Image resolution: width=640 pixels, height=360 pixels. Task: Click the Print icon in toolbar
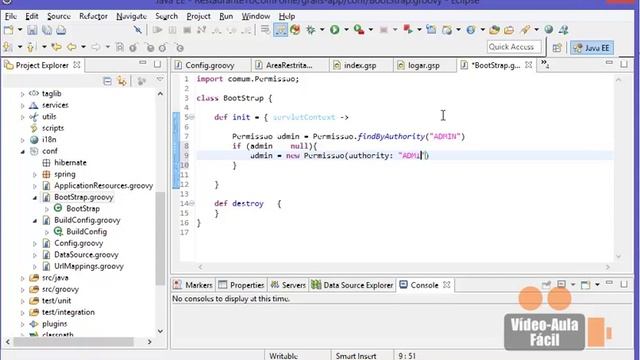[x=61, y=30]
